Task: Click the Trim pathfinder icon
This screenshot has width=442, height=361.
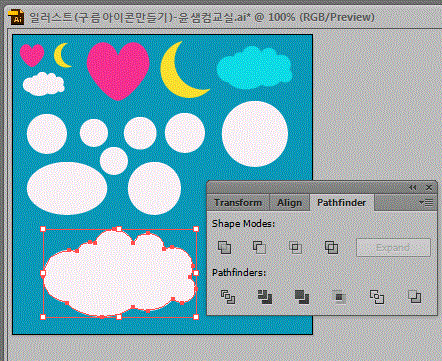Action: [265, 297]
